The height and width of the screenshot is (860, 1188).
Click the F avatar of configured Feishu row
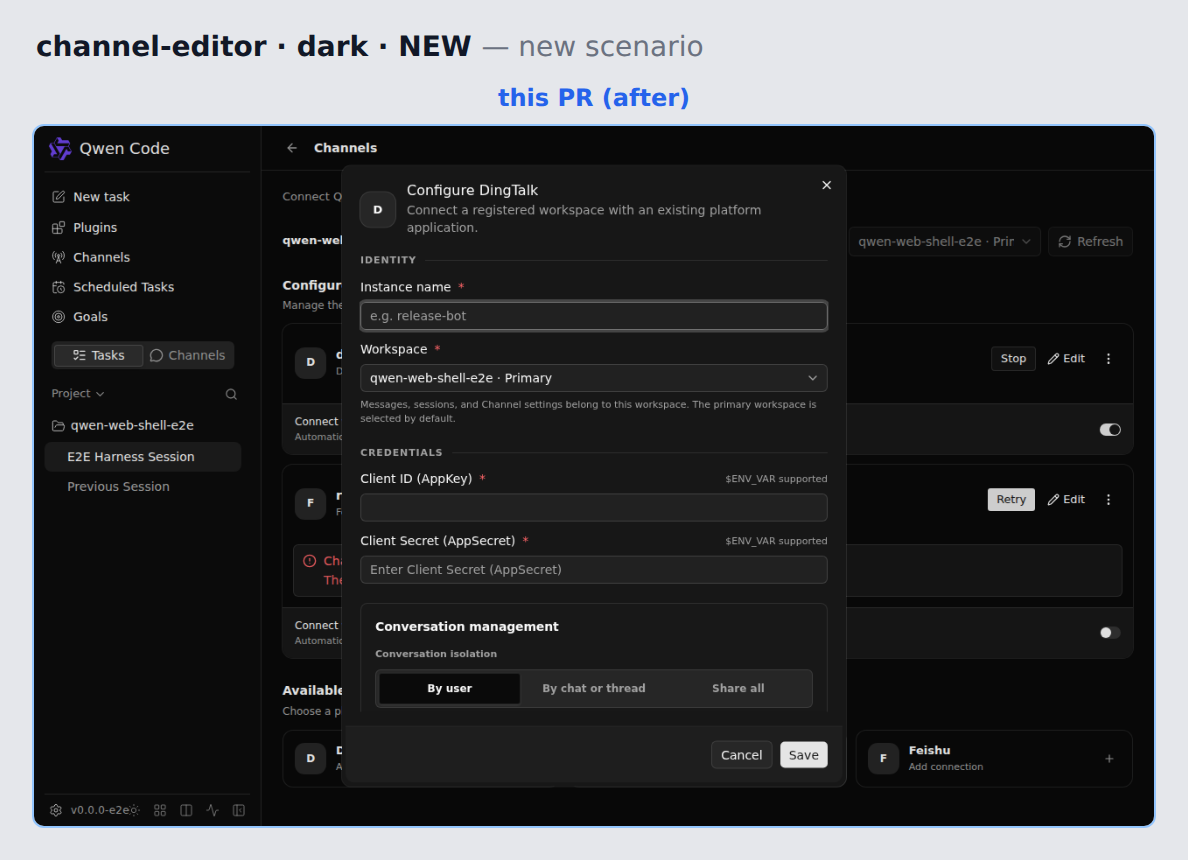pos(311,503)
